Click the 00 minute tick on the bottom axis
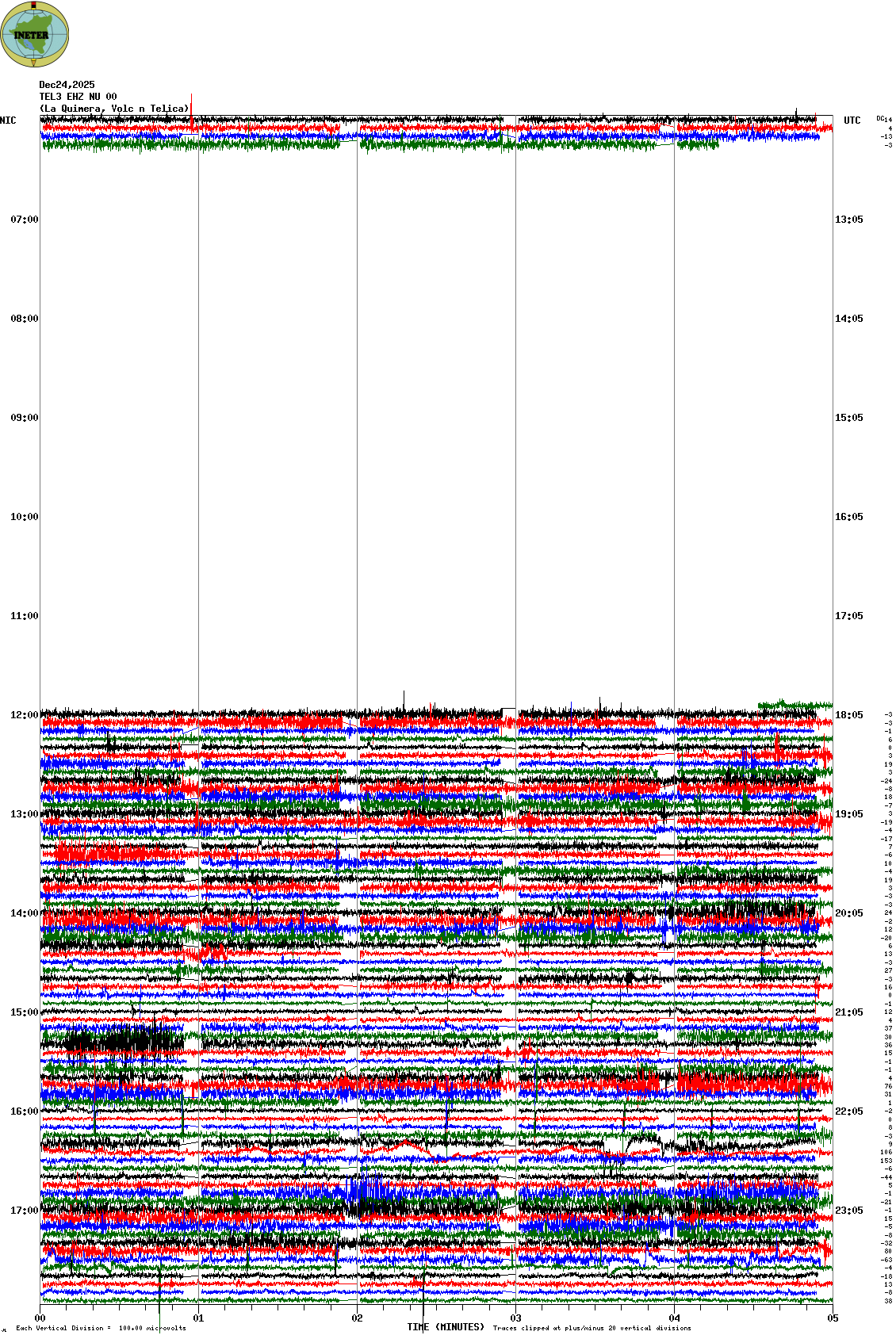 point(40,1318)
